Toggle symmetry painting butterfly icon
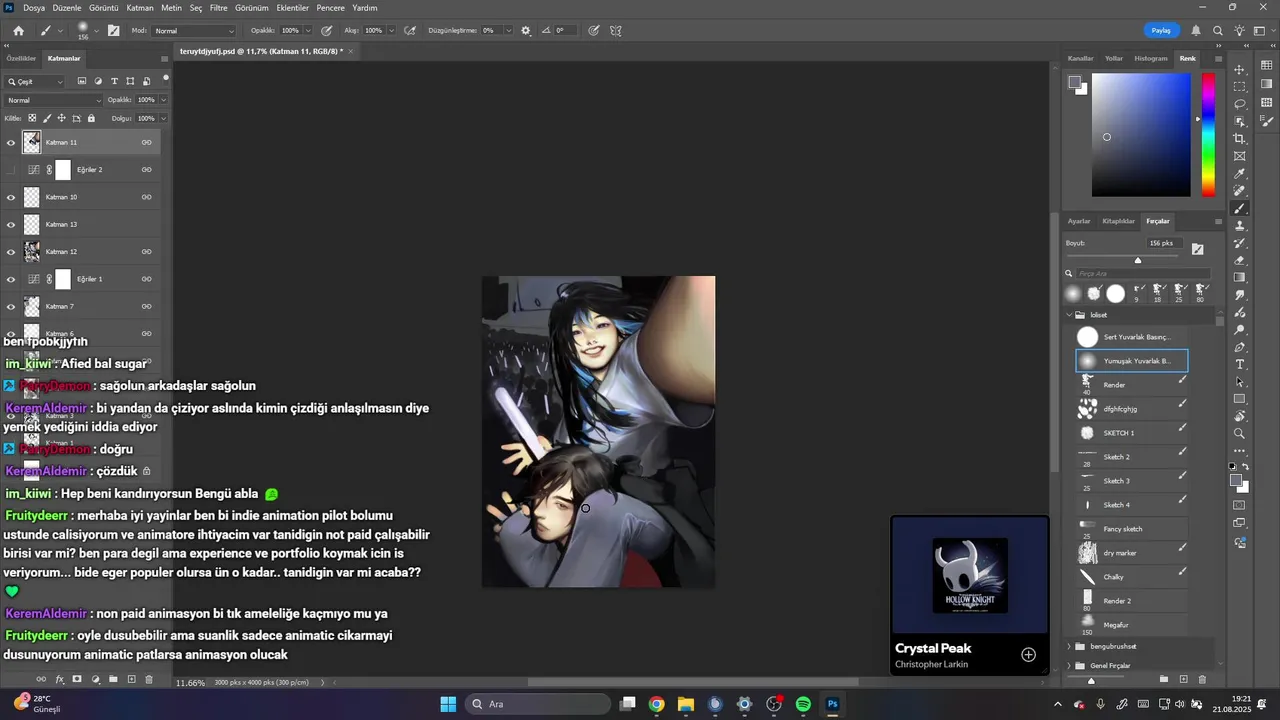The width and height of the screenshot is (1280, 720). point(615,31)
